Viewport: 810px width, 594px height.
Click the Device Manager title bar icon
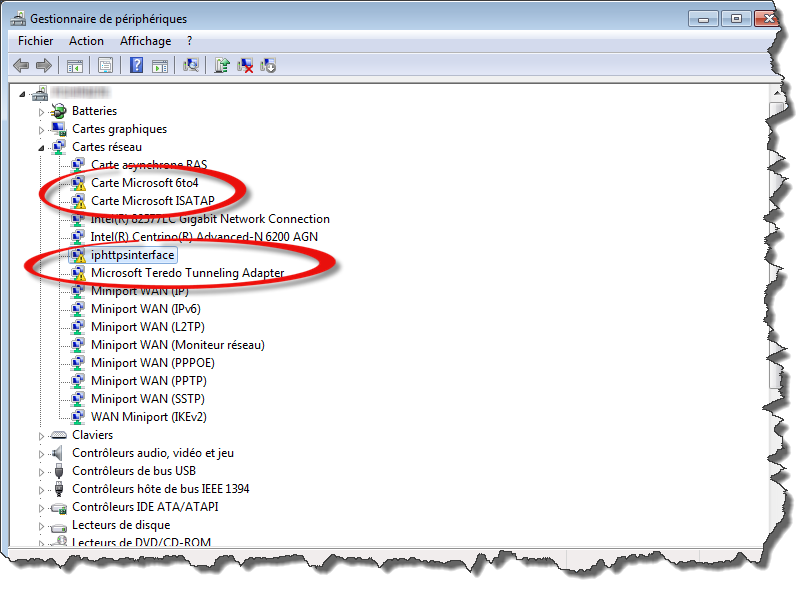19,19
